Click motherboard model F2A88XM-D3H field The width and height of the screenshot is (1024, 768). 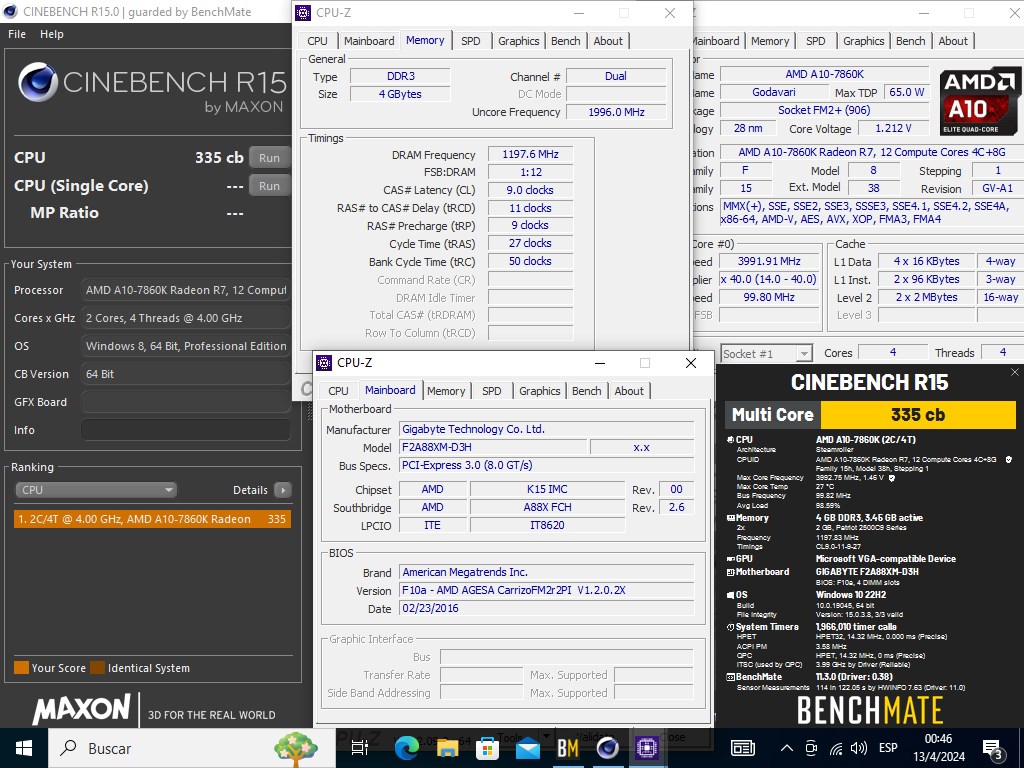pyautogui.click(x=493, y=447)
